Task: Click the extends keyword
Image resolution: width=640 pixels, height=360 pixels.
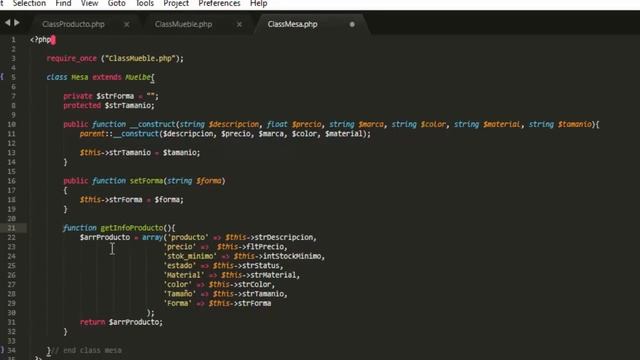Action: (x=107, y=77)
